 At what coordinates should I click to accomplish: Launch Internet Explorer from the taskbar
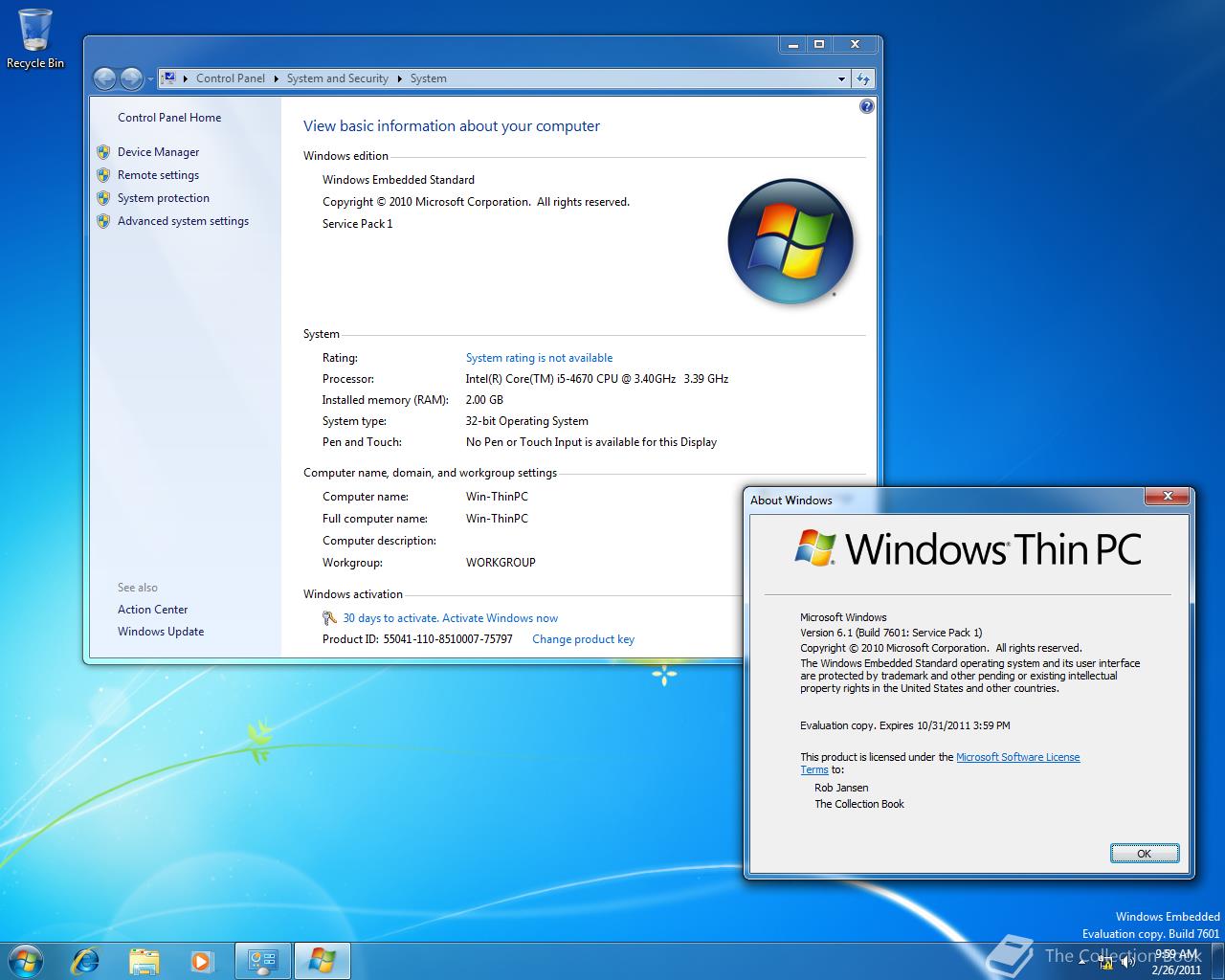click(x=87, y=961)
